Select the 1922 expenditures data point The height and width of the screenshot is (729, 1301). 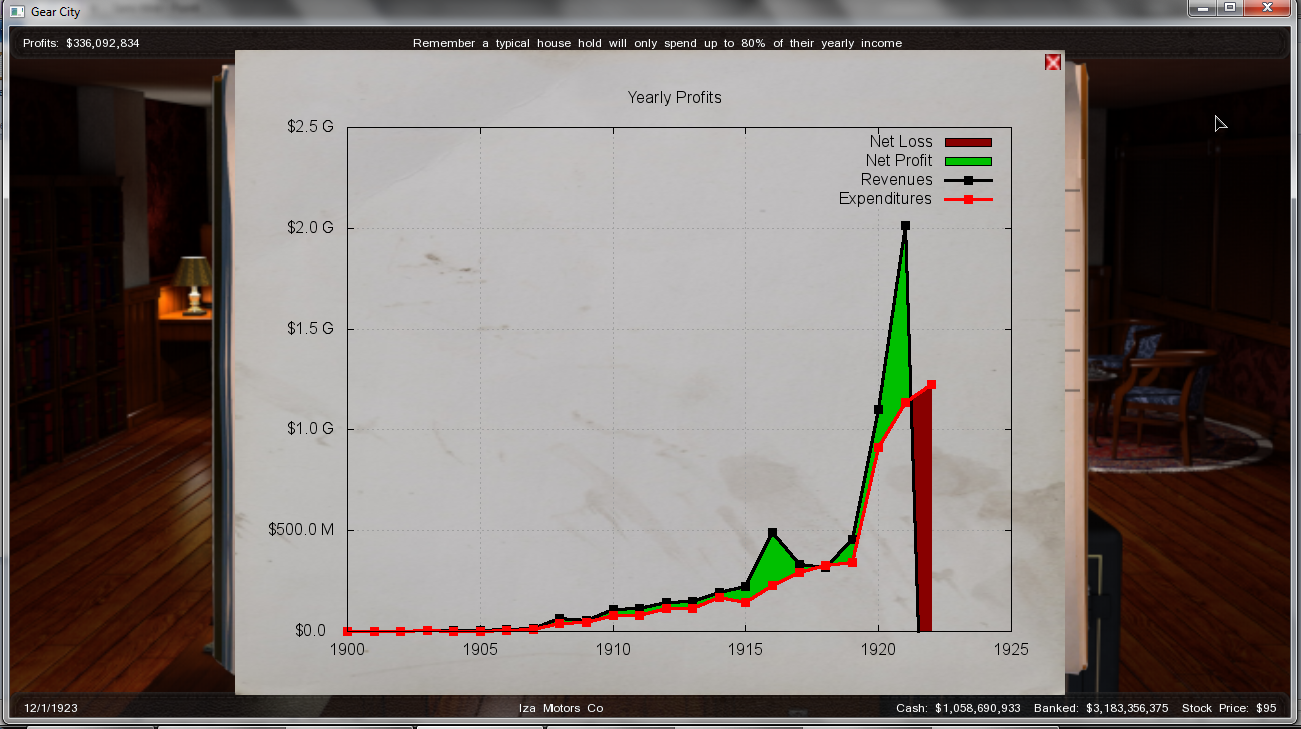pos(931,384)
